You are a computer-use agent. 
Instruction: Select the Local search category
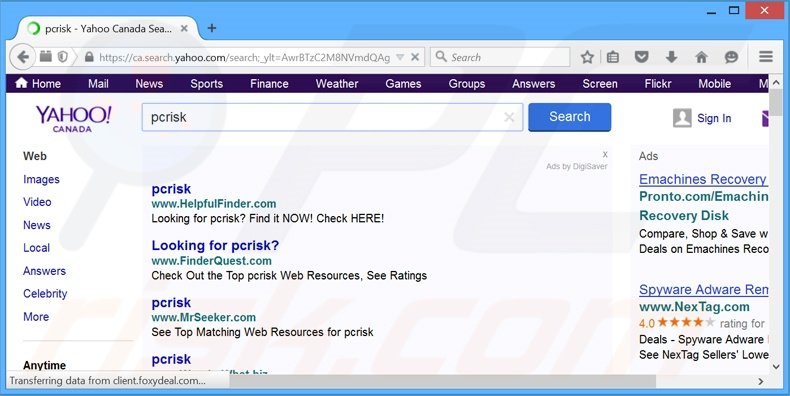coord(36,248)
